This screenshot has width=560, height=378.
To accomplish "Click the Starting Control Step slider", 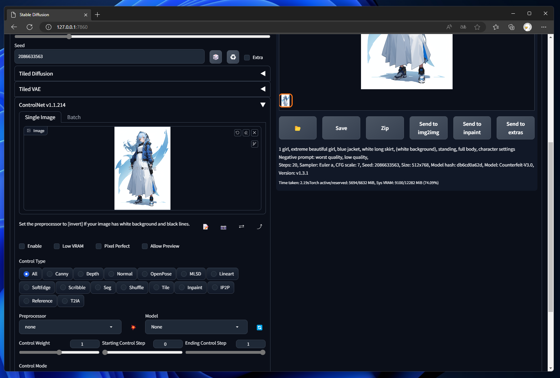I will [142, 352].
